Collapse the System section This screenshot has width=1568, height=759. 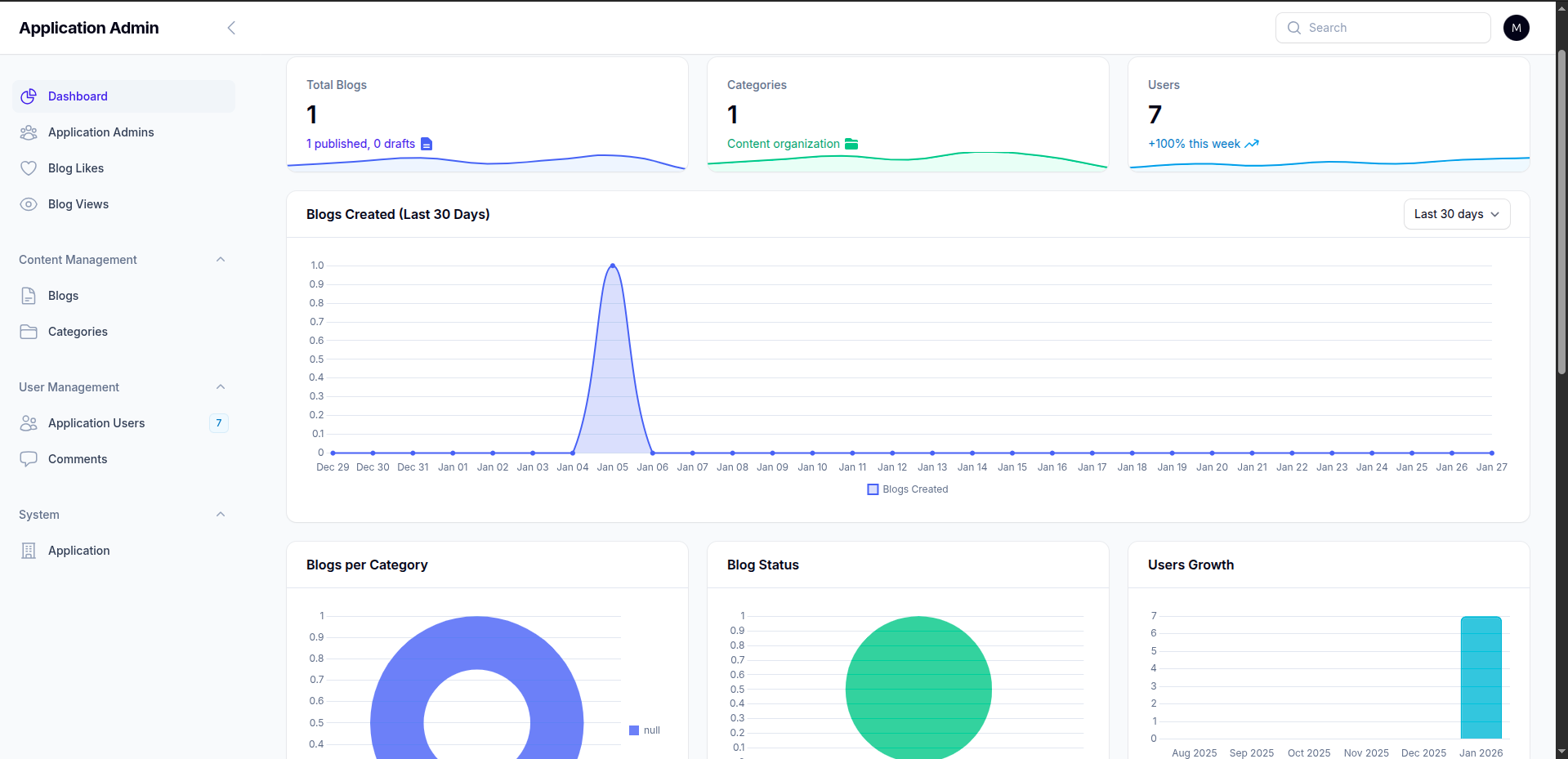pos(220,514)
